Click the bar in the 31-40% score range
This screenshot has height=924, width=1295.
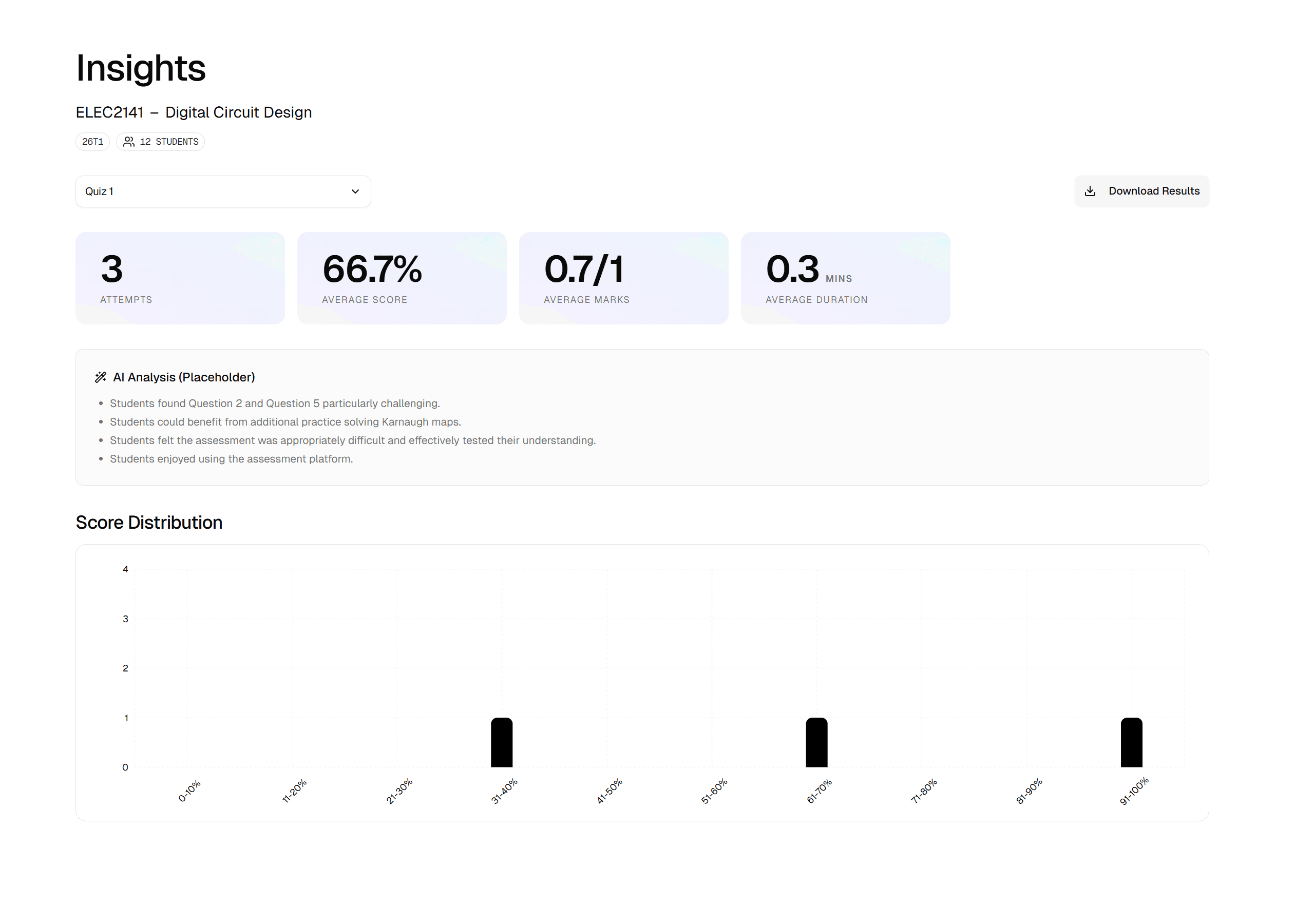click(501, 742)
